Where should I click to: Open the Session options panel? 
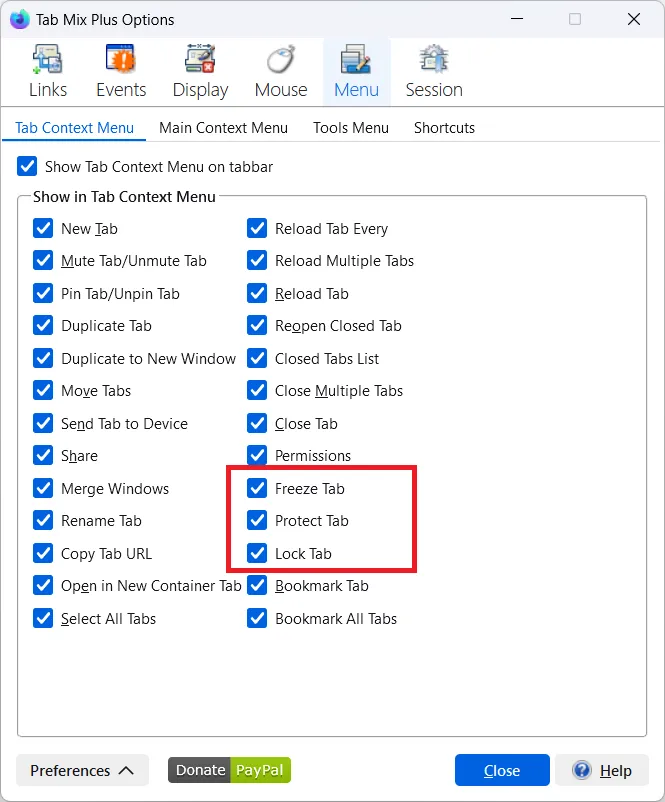pyautogui.click(x=433, y=72)
